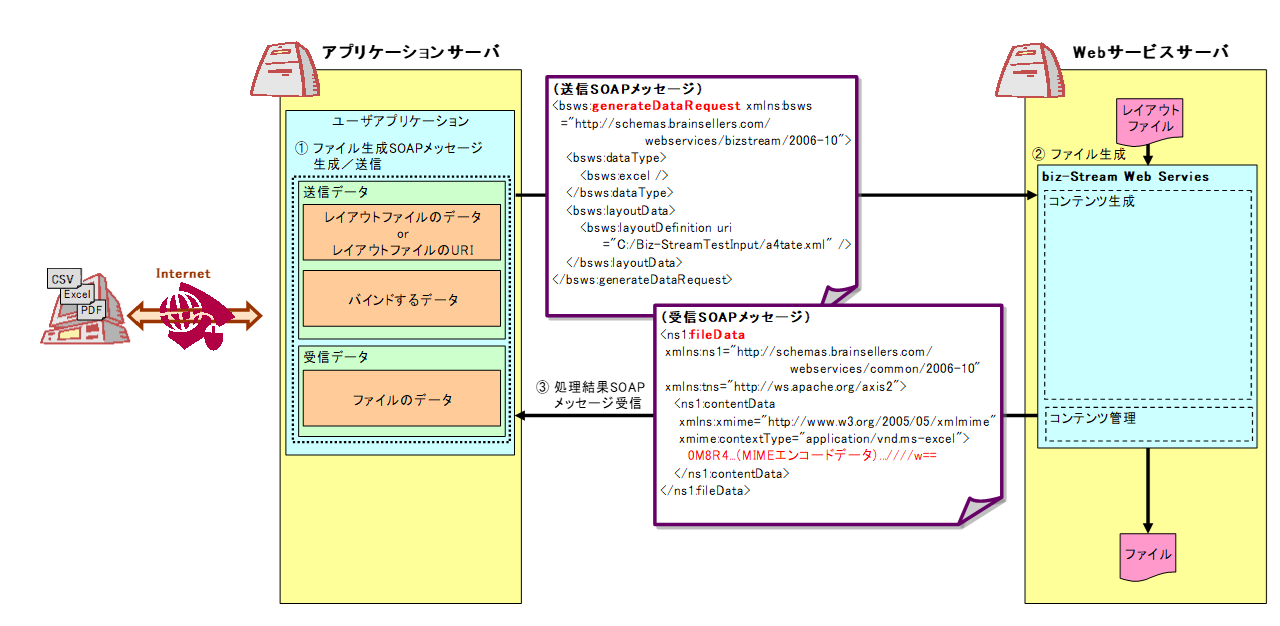Click the opening <bsws:layoutData> tag
Image resolution: width=1280 pixels, height=626 pixels.
click(x=622, y=210)
